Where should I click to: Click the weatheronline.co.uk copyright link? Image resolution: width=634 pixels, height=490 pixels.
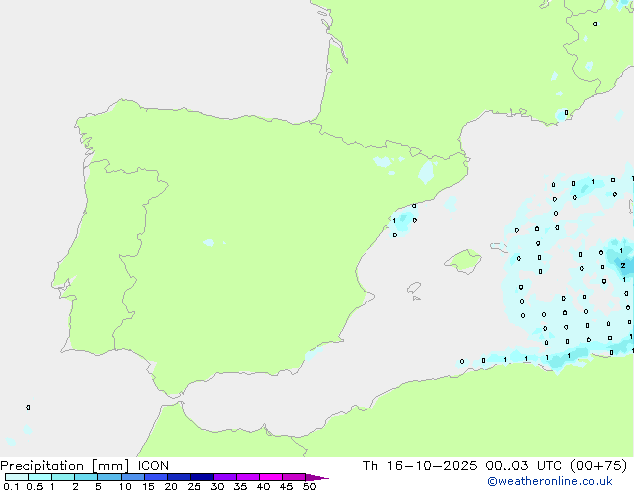pos(550,481)
